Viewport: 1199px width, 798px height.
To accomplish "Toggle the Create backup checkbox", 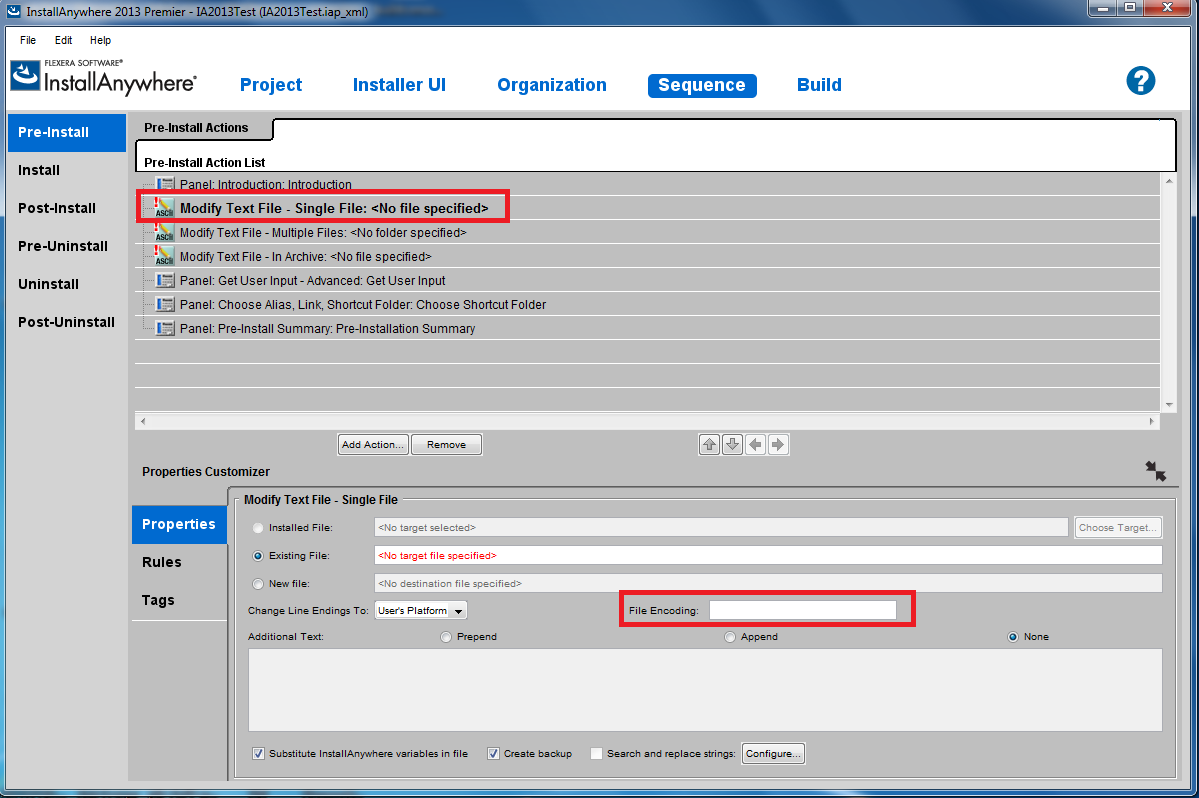I will [x=493, y=754].
